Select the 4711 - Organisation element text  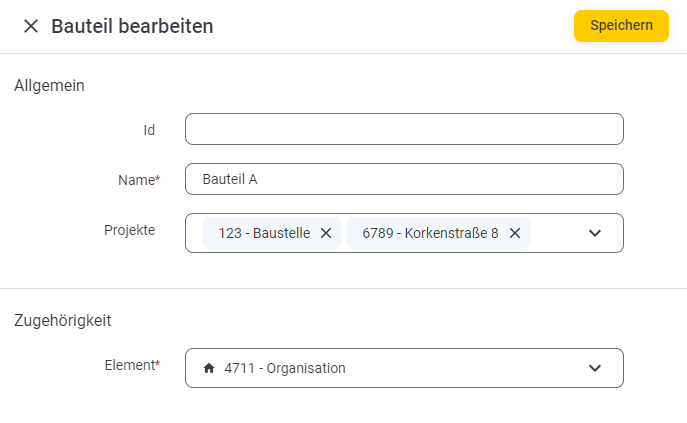(285, 368)
